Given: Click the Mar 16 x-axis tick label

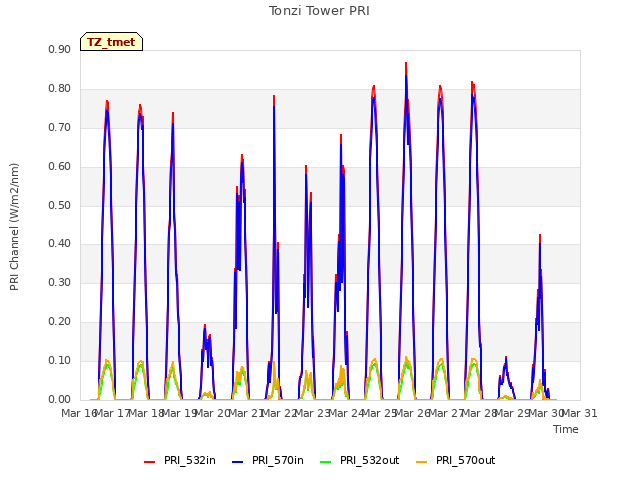Looking at the screenshot, I should (78, 413).
